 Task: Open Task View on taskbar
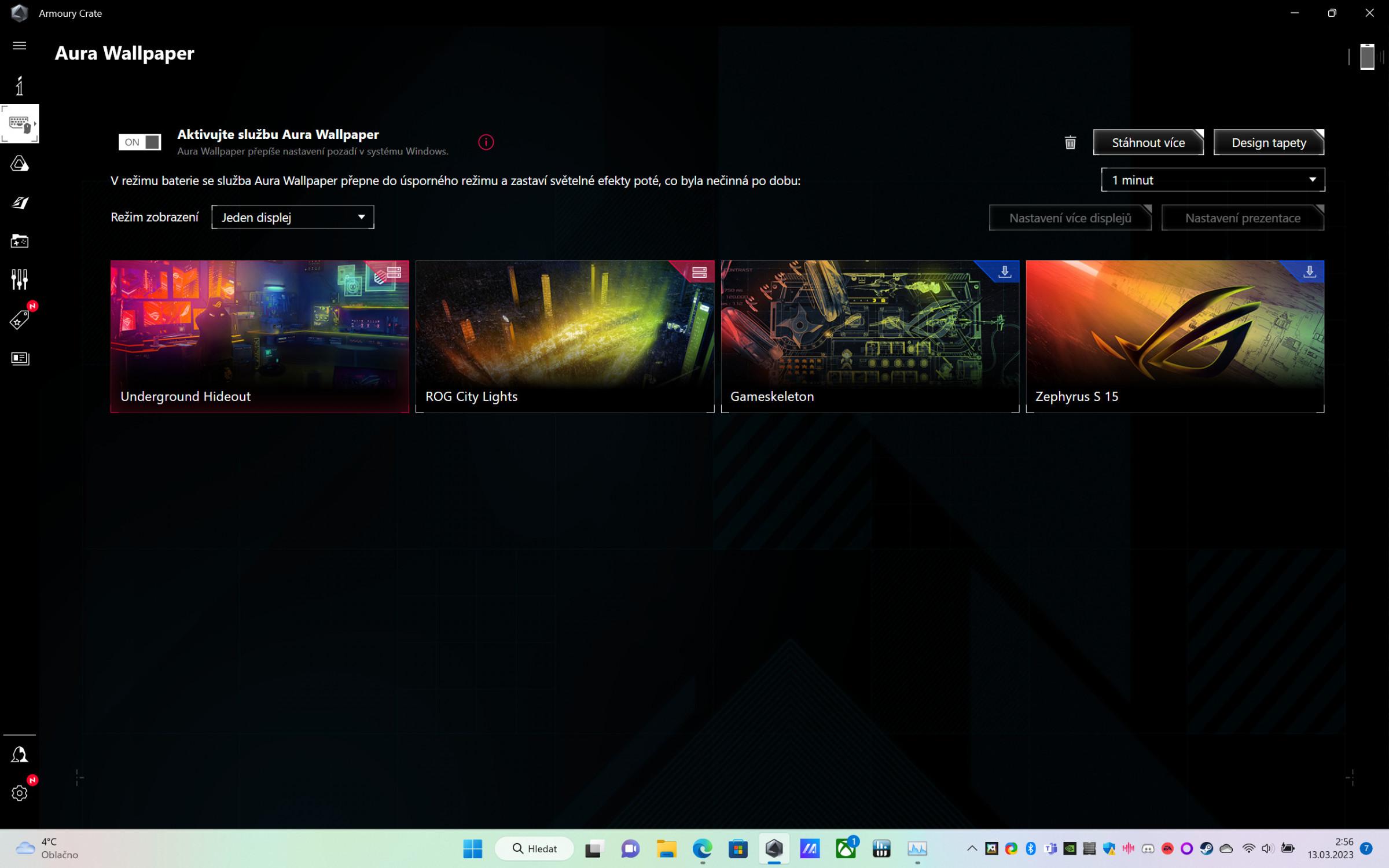[594, 849]
